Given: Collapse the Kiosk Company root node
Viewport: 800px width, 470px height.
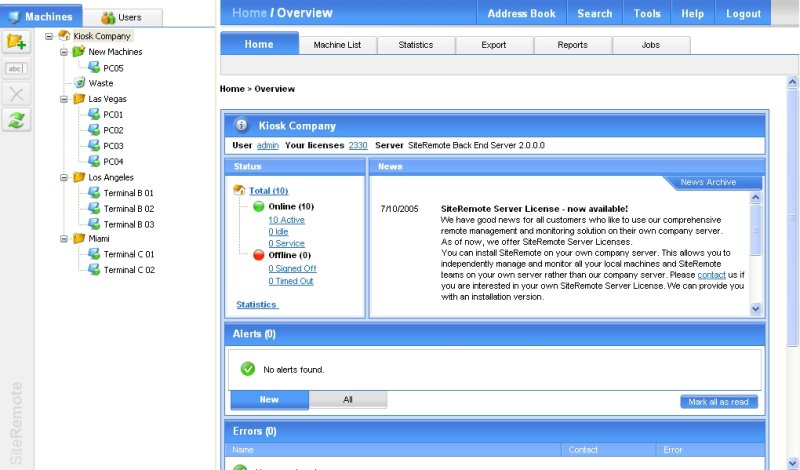Looking at the screenshot, I should pos(49,36).
